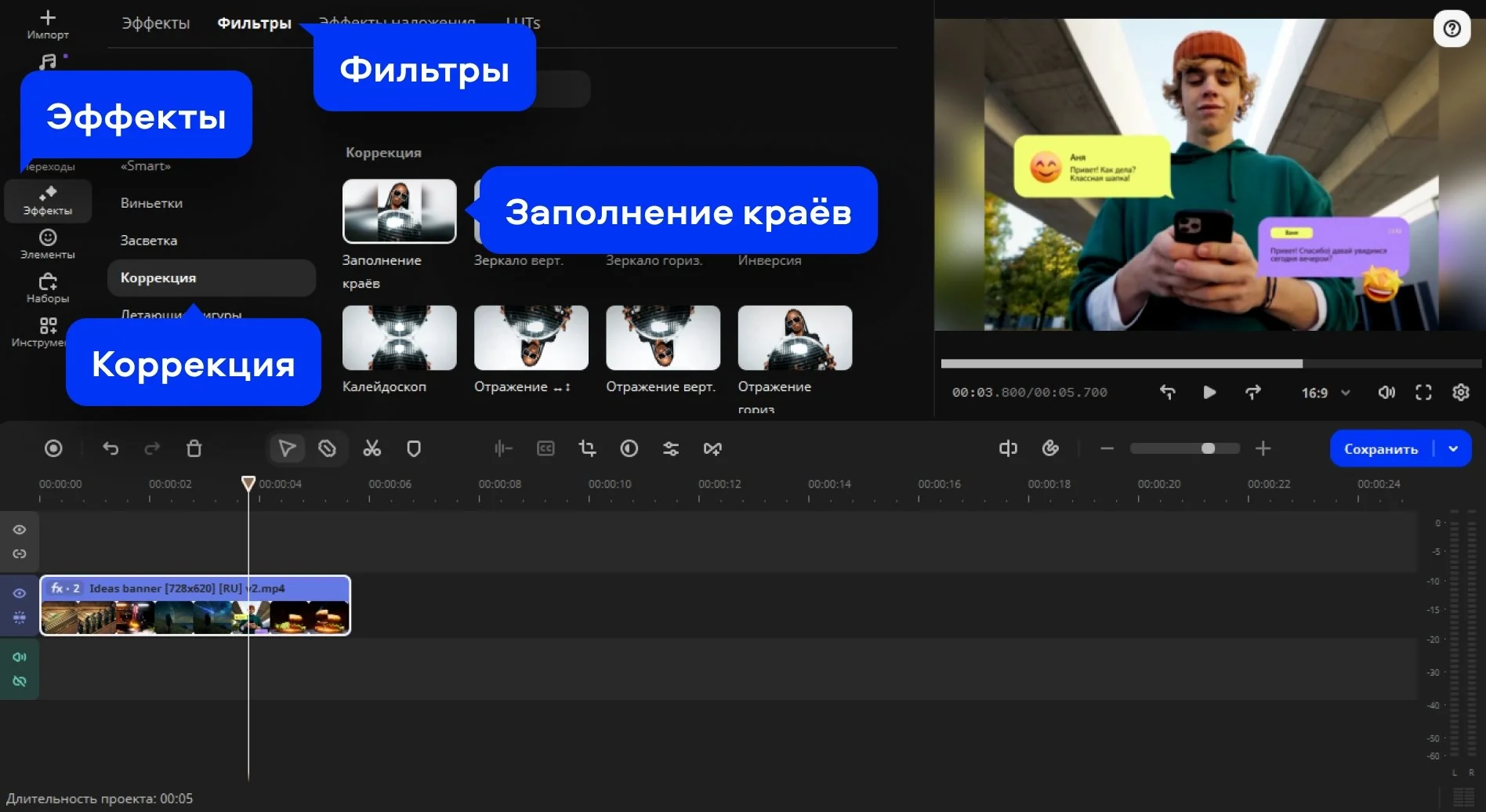Click the scissors split clip icon
Viewport: 1486px width, 812px height.
[371, 448]
